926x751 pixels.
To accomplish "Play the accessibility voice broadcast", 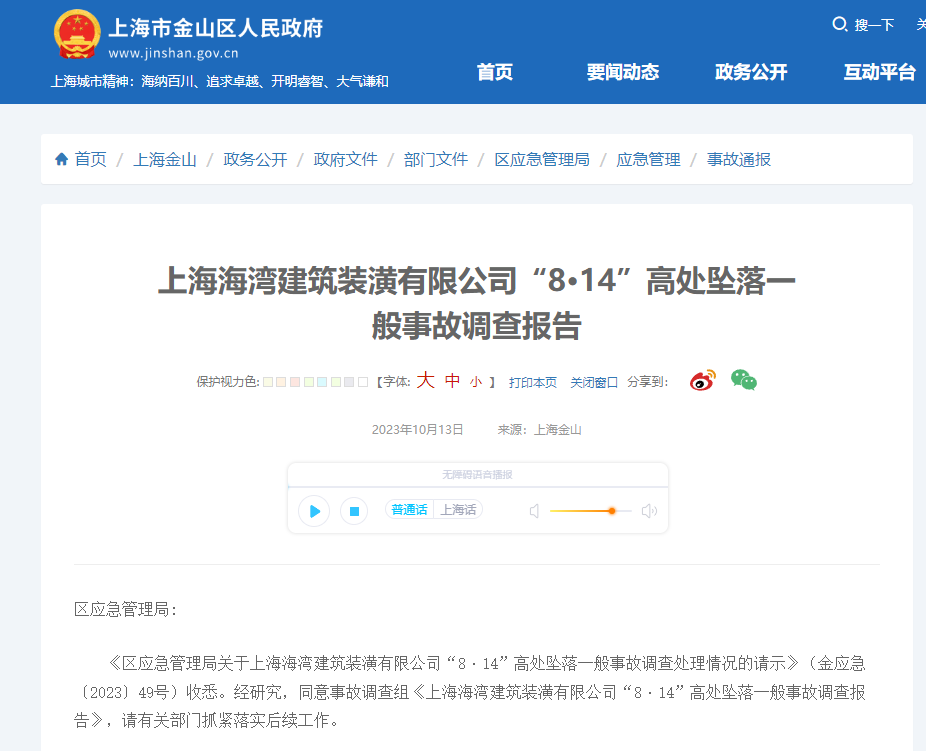I will coord(313,511).
